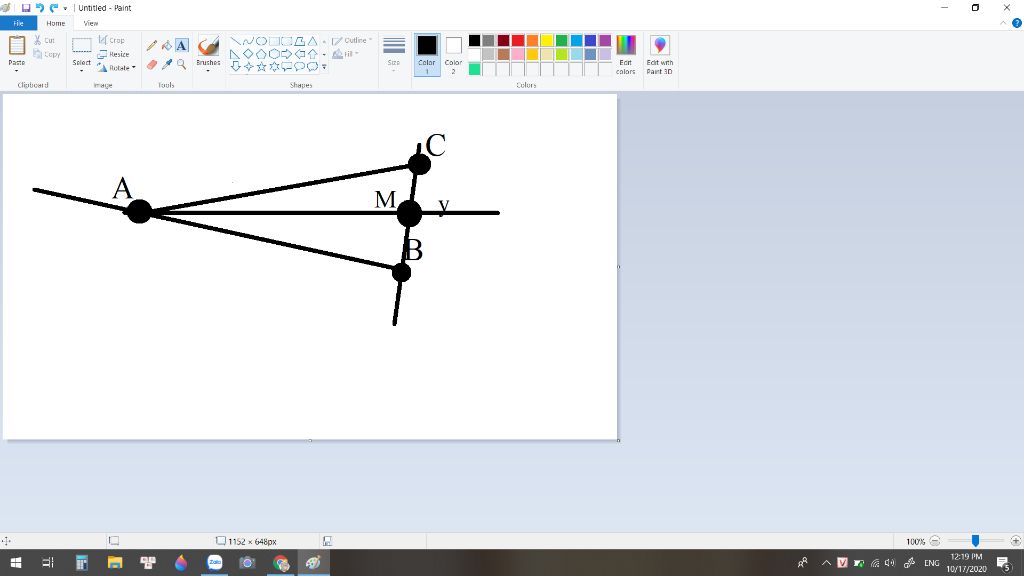
Task: Open Zalo app from taskbar
Action: click(x=214, y=562)
